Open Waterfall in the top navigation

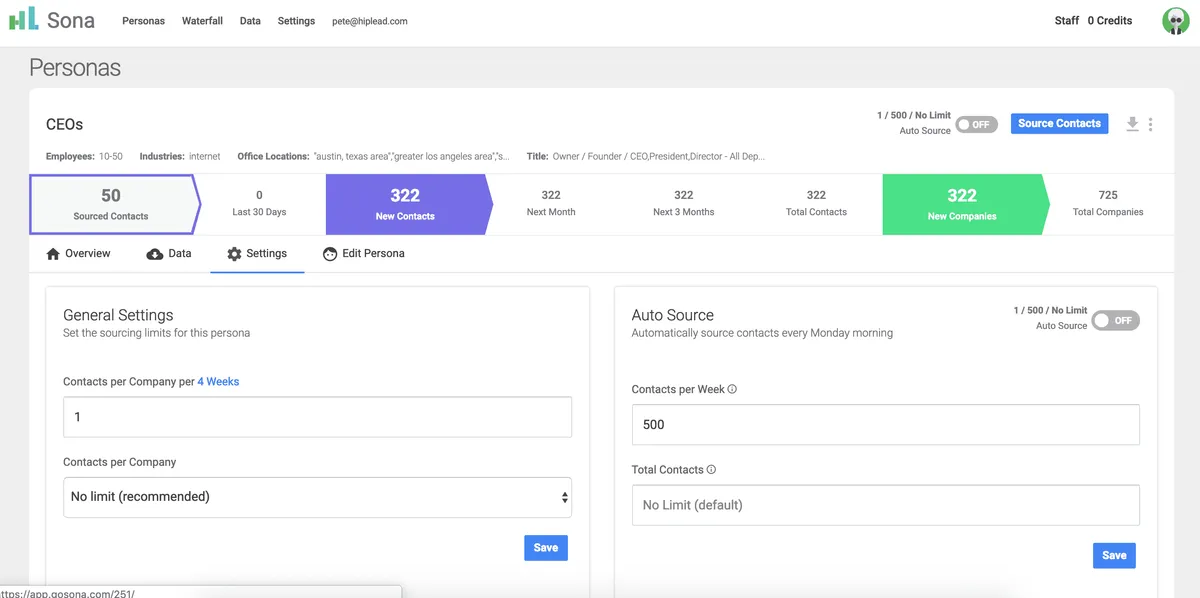[202, 21]
